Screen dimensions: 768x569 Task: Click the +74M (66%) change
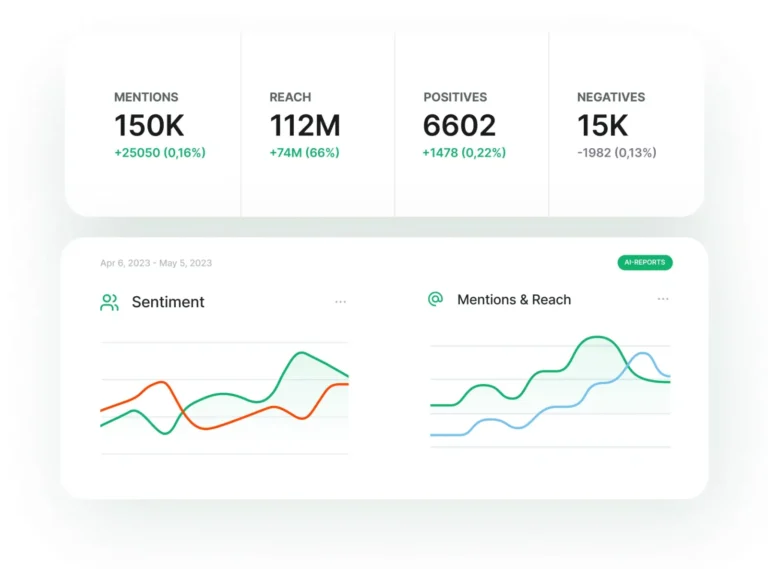click(x=304, y=153)
